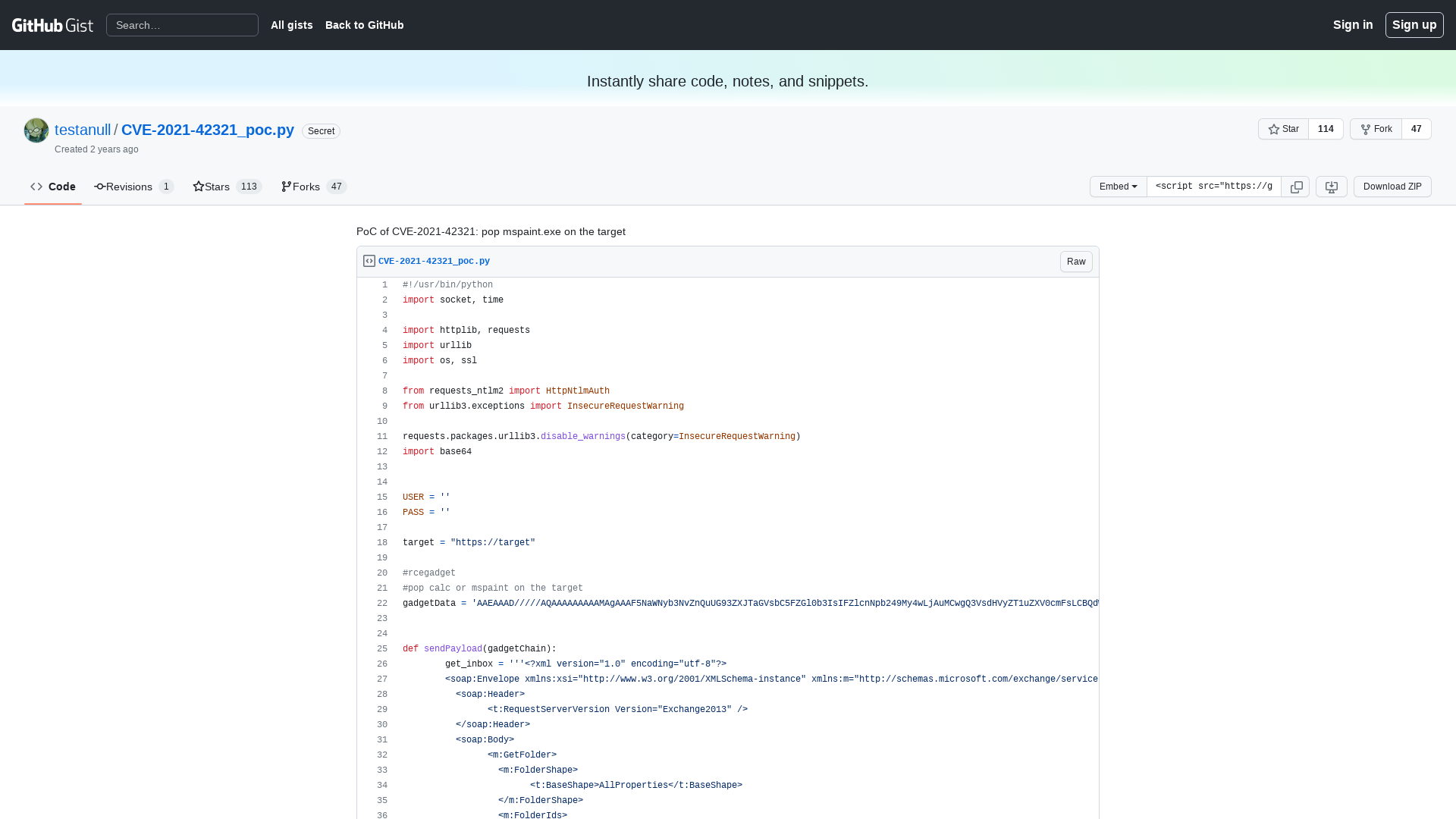Viewport: 1456px width, 819px height.
Task: Click the target = "https://target" line
Action: coord(469,543)
